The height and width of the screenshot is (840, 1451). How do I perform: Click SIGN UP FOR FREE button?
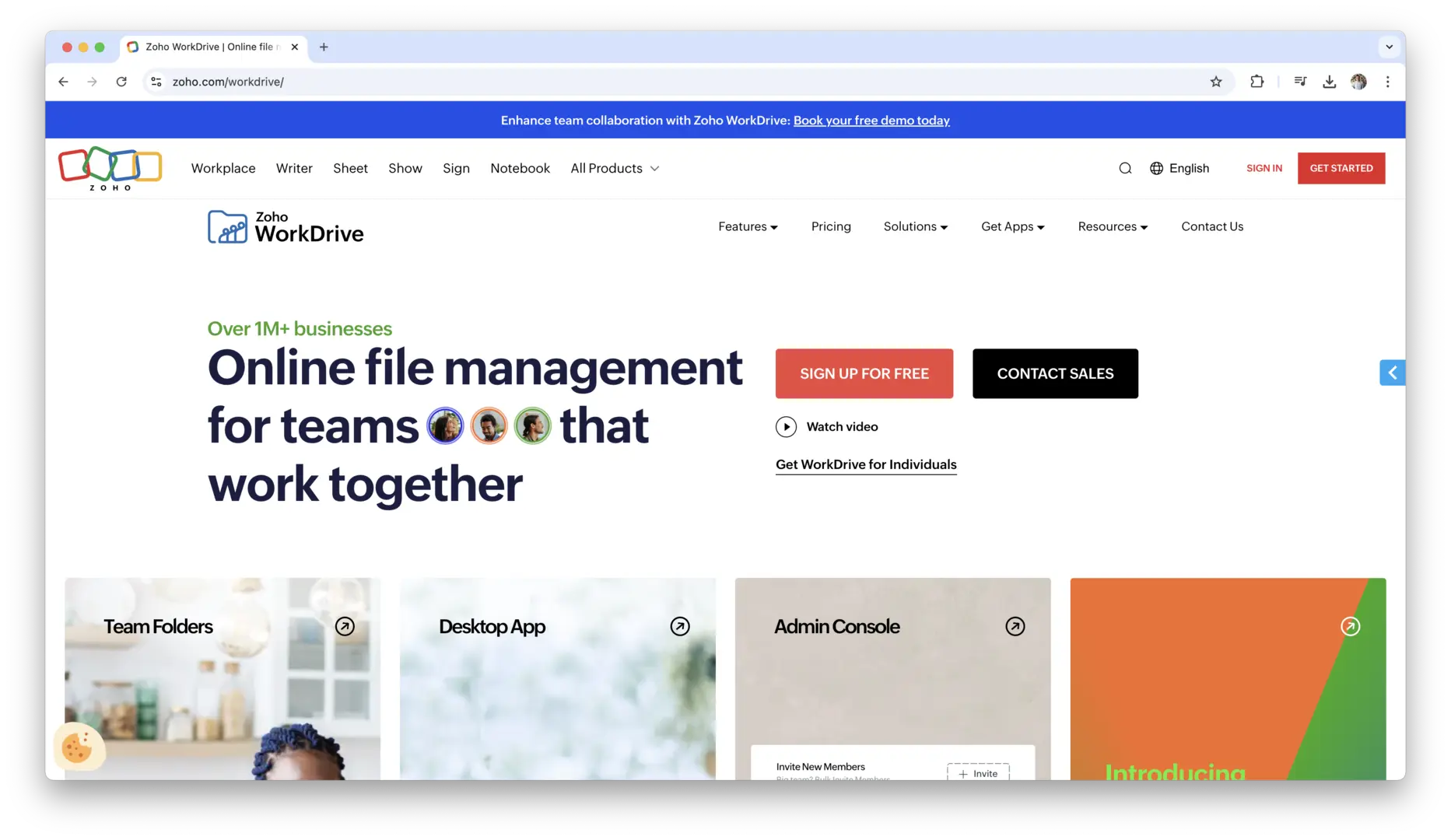pyautogui.click(x=864, y=374)
